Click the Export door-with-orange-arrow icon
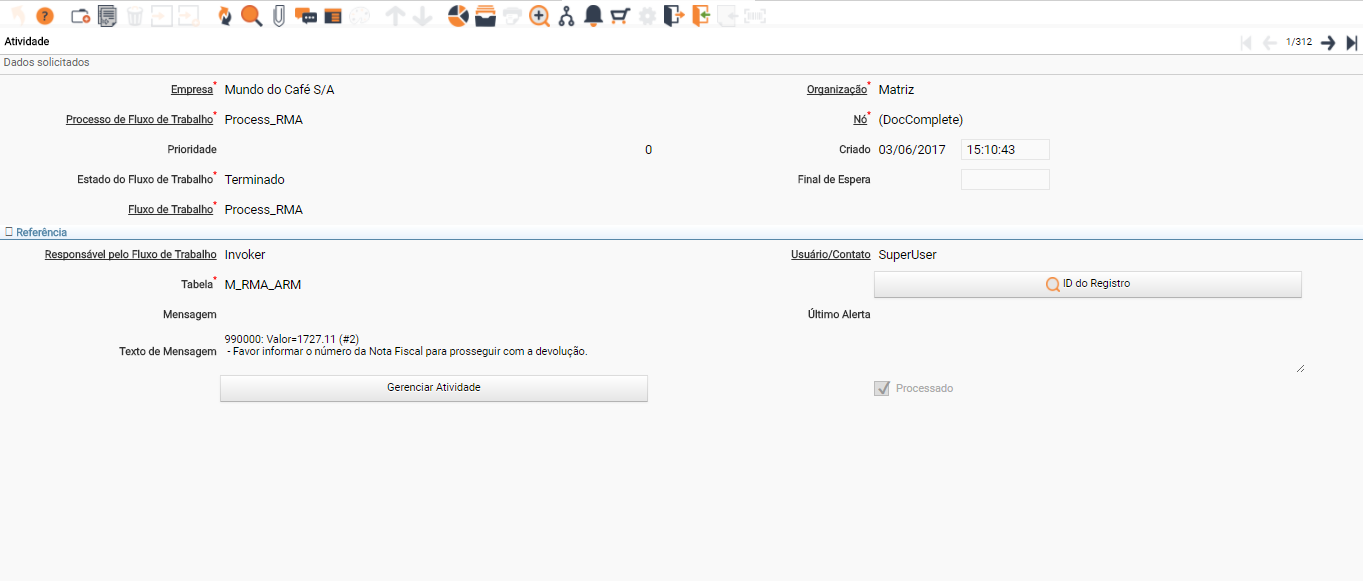The width and height of the screenshot is (1363, 581). pos(674,16)
